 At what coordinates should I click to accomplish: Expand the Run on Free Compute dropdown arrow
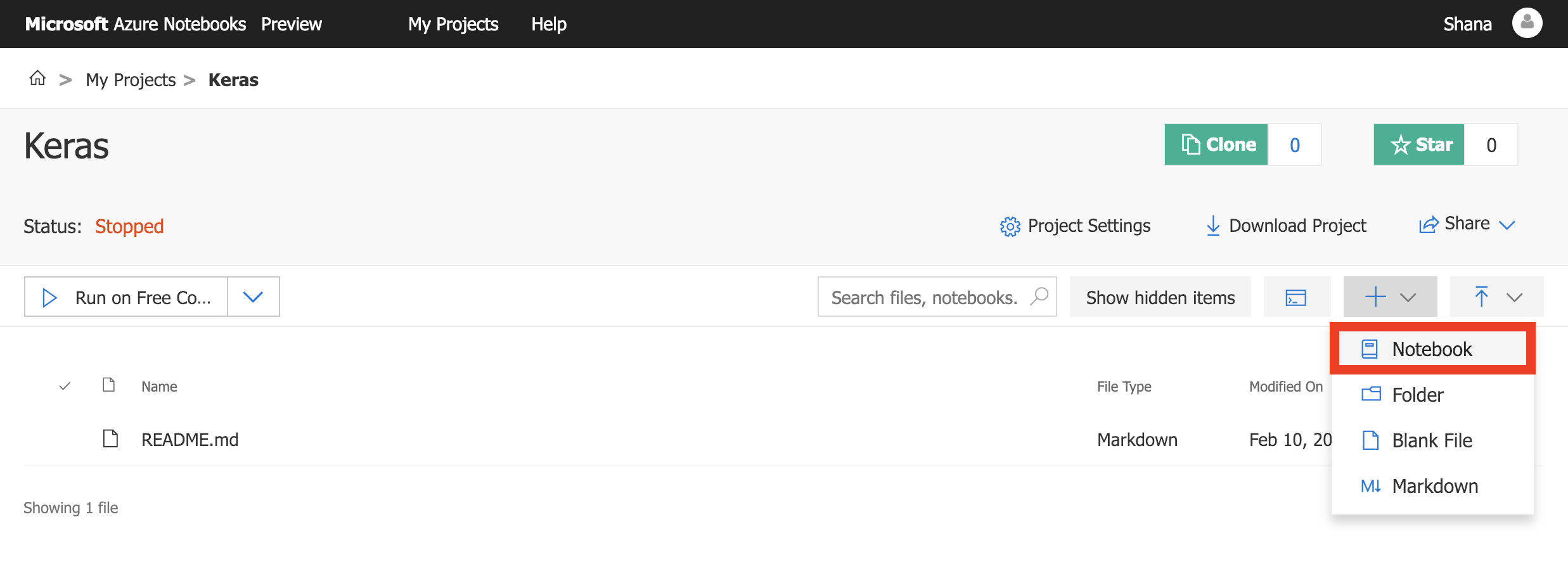254,297
